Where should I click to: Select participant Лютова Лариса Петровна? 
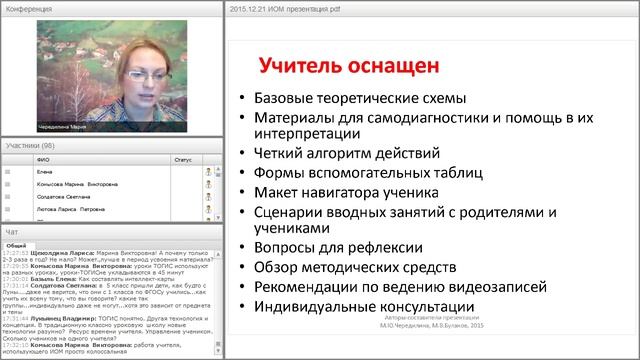pos(71,209)
